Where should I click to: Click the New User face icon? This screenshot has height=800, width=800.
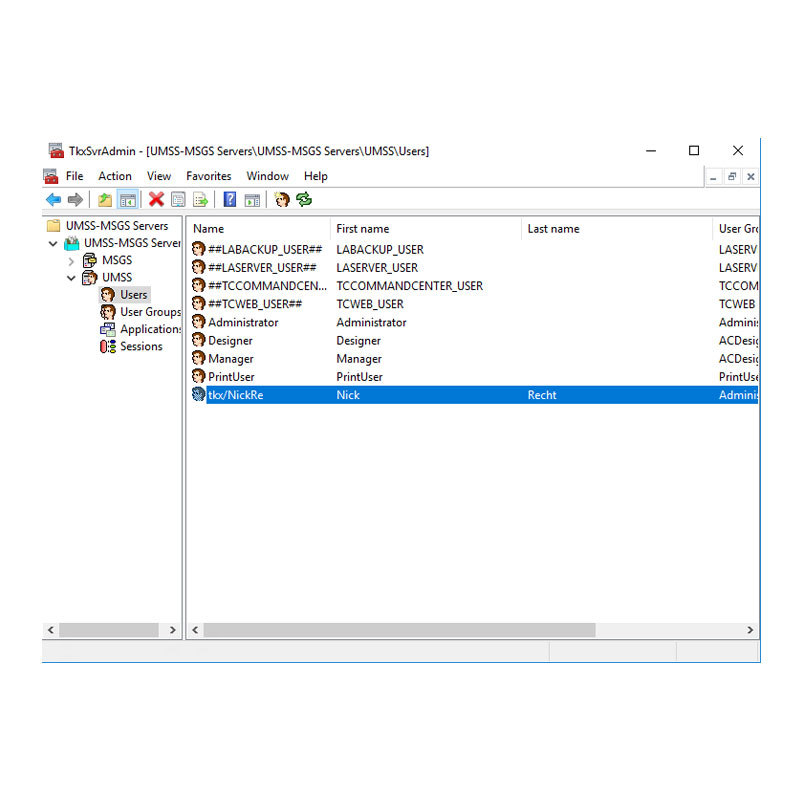point(282,199)
